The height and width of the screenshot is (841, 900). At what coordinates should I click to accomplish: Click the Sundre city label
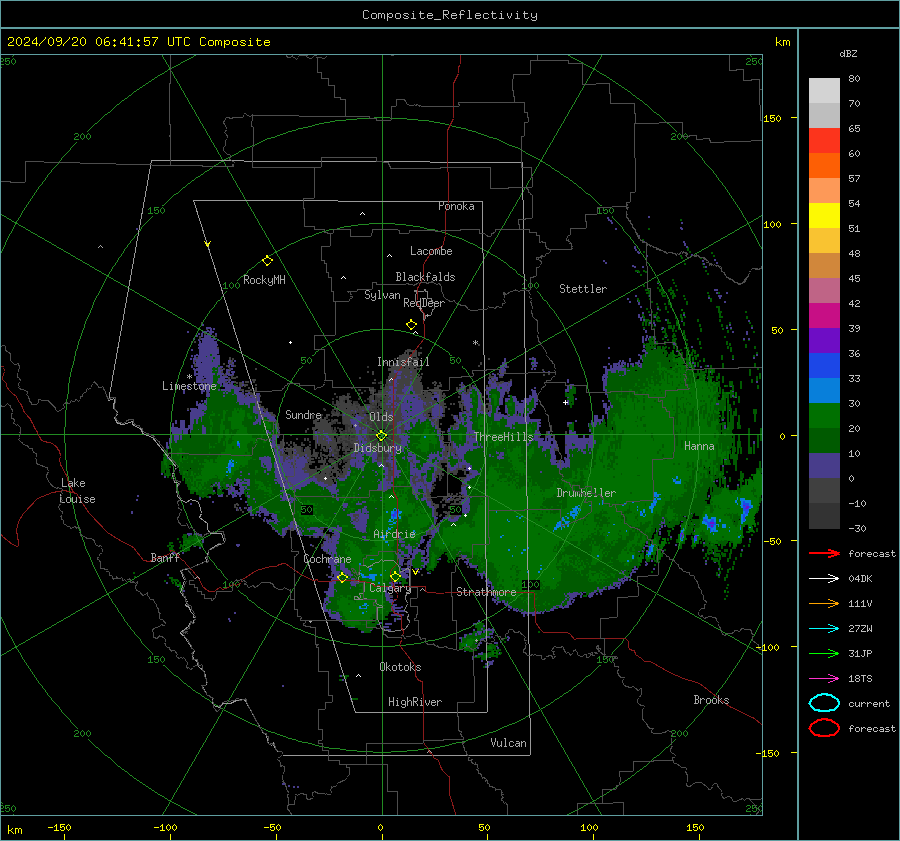point(303,415)
